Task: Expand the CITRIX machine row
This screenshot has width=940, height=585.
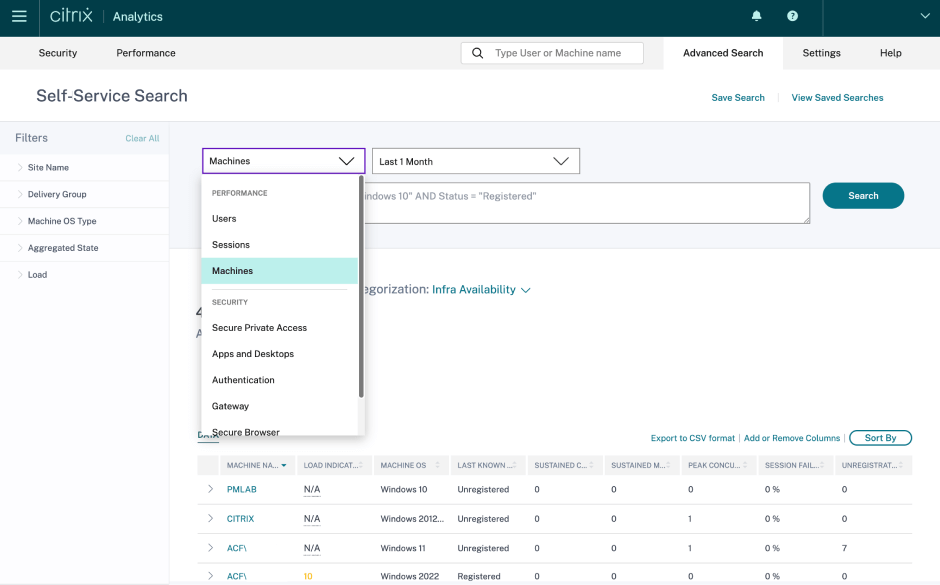Action: click(x=210, y=519)
